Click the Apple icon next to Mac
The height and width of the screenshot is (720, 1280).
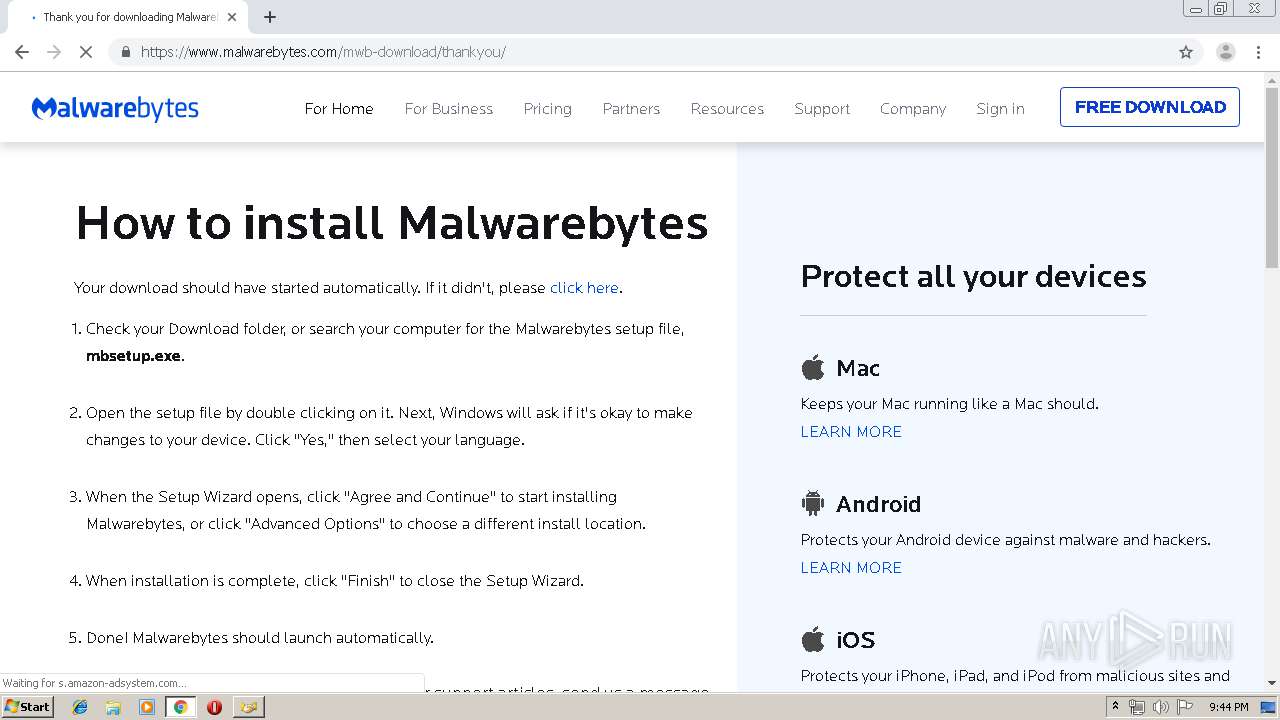pyautogui.click(x=813, y=367)
